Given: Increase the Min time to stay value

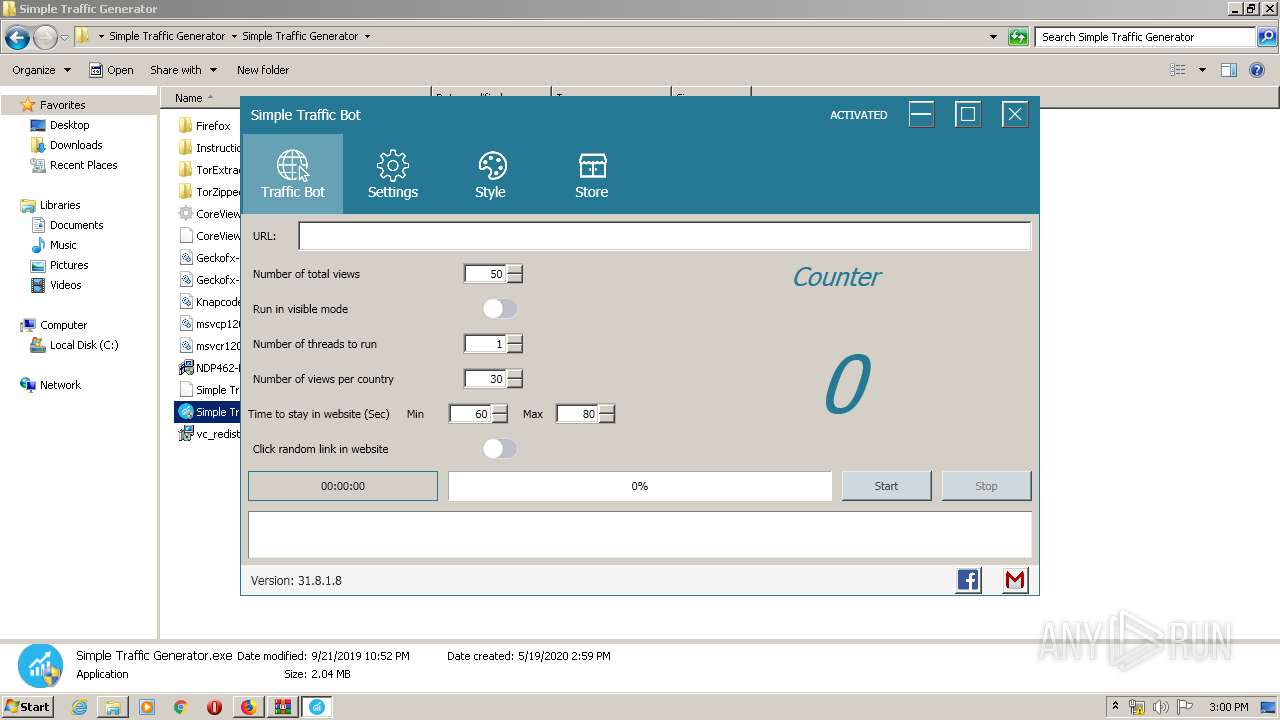Looking at the screenshot, I should click(x=500, y=410).
